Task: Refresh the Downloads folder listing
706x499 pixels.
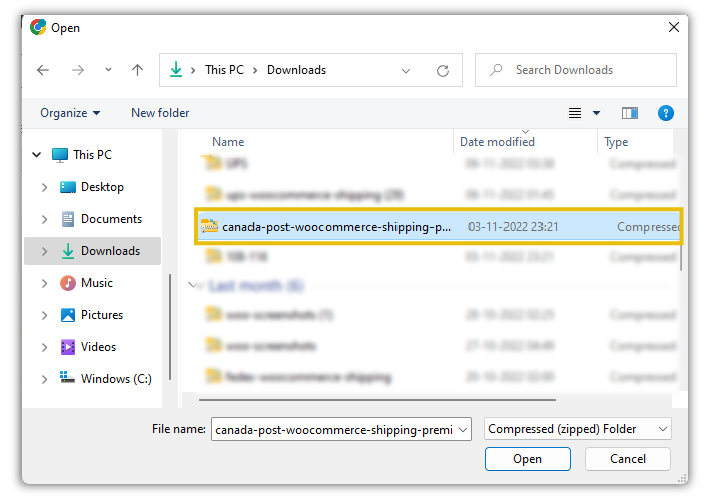Action: click(443, 71)
